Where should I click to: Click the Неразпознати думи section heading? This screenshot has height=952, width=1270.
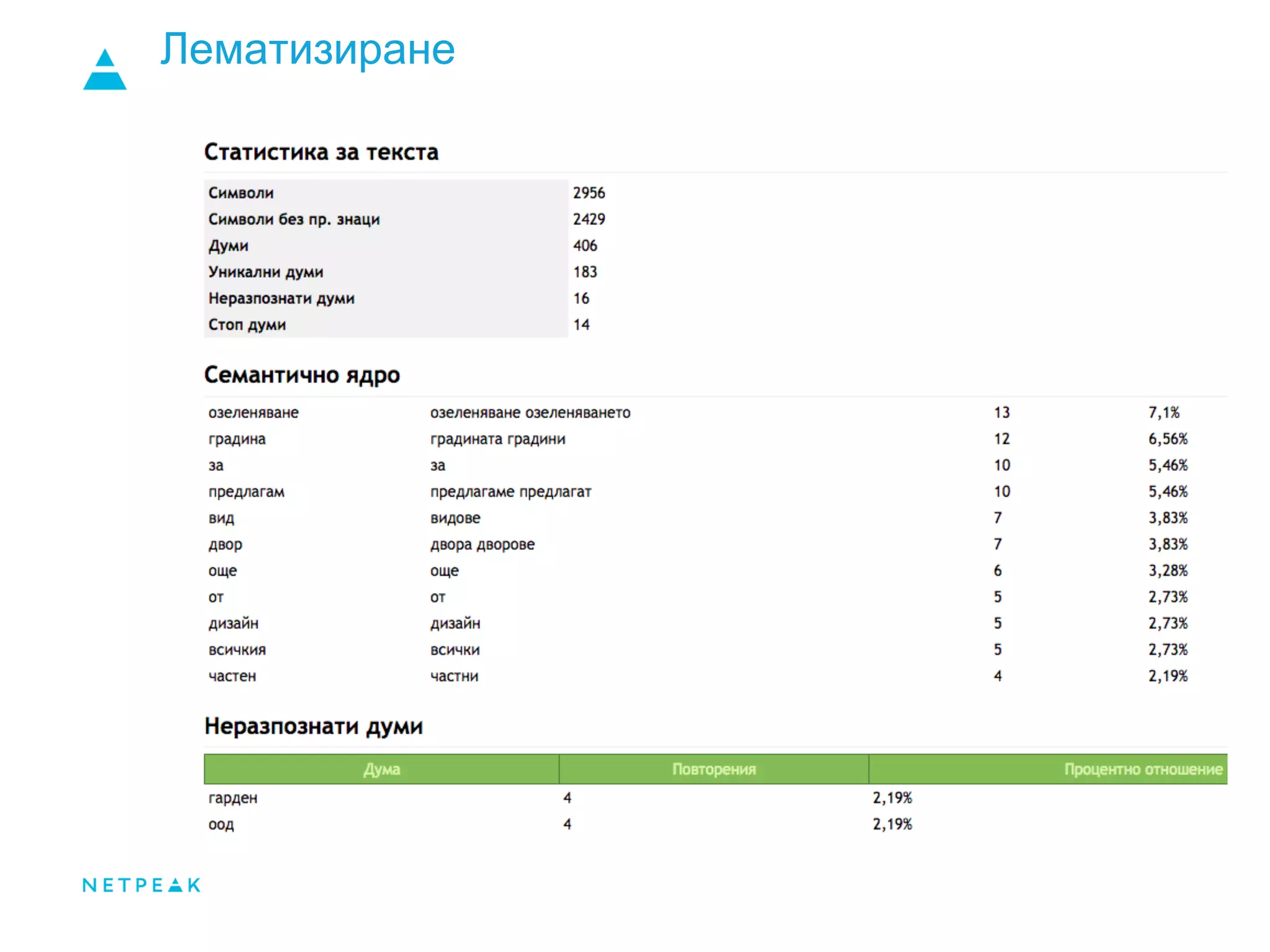[313, 726]
